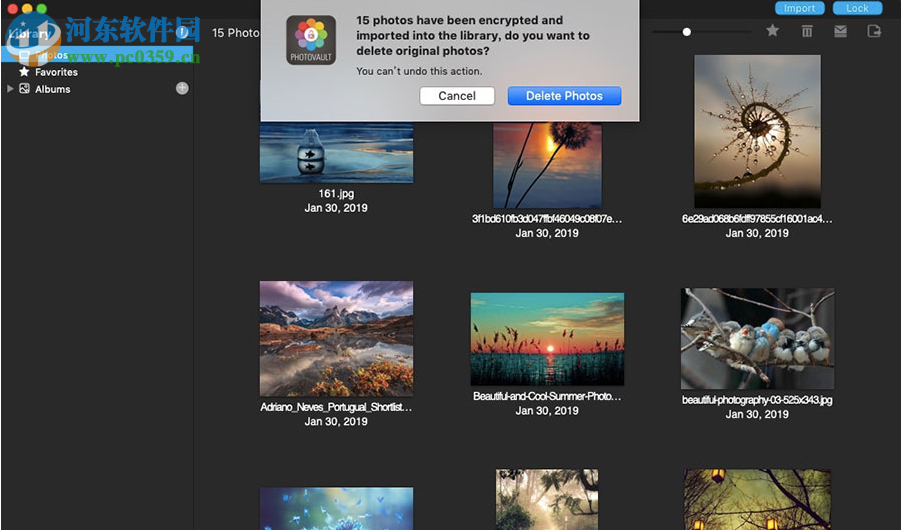Select the misty forest photo thumbnail
The image size is (901, 530).
547,500
